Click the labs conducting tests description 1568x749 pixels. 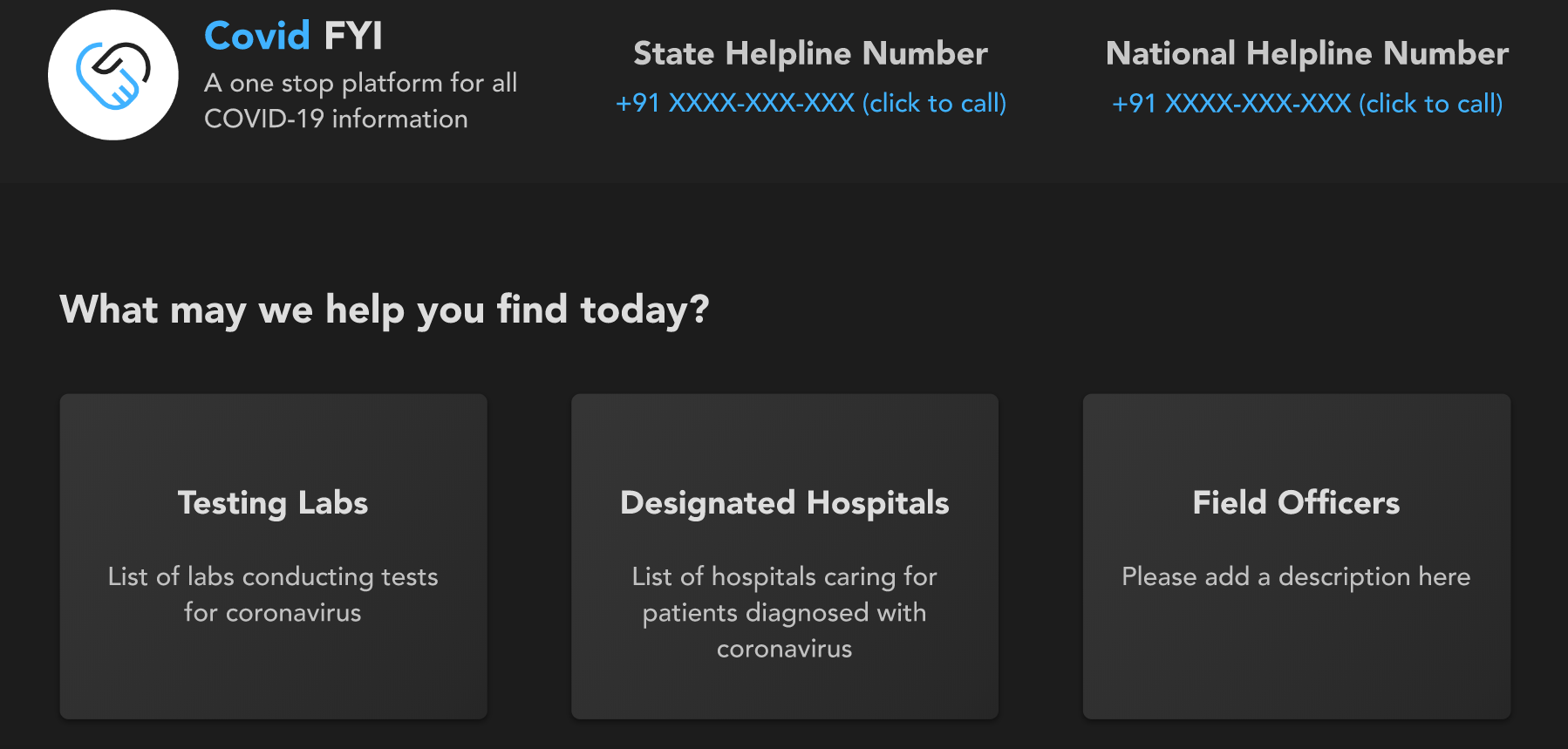click(273, 594)
